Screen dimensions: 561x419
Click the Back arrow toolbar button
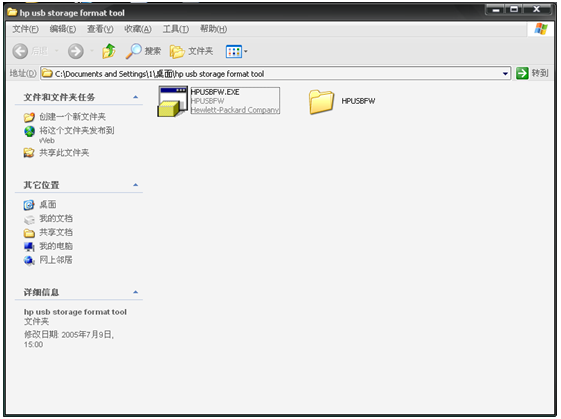(x=20, y=51)
